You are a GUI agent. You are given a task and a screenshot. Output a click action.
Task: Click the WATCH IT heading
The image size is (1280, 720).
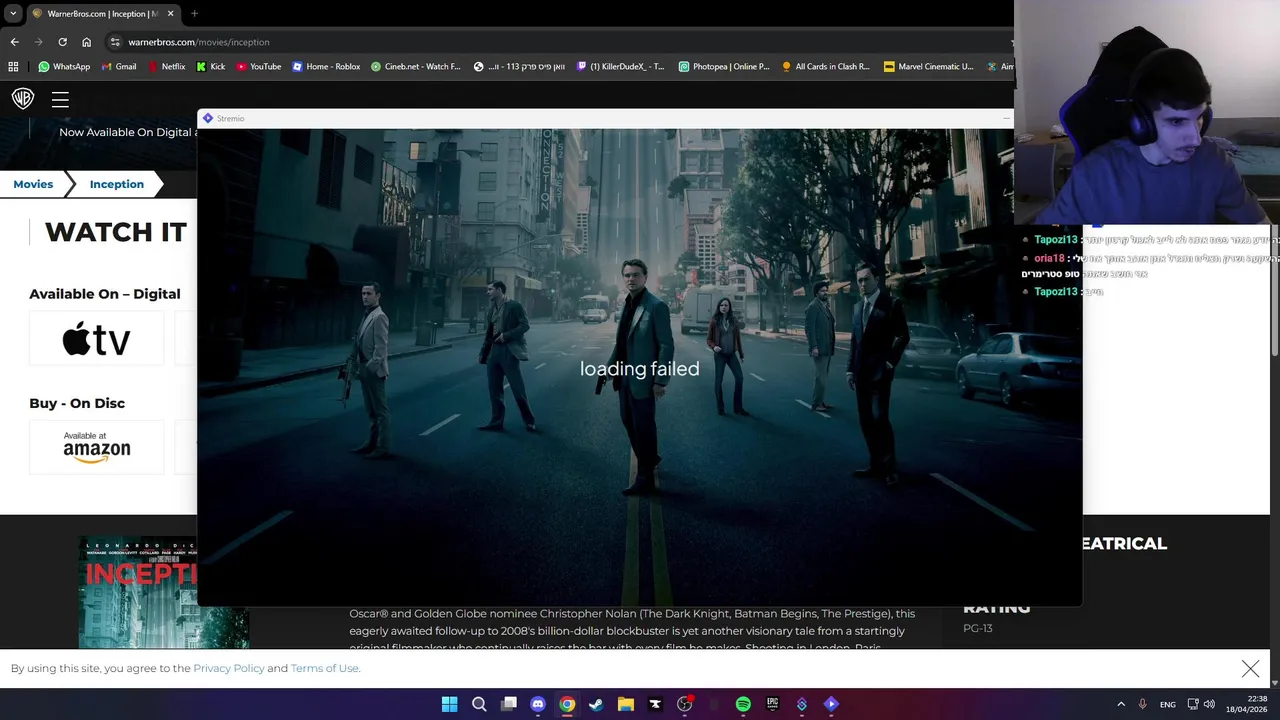point(116,232)
